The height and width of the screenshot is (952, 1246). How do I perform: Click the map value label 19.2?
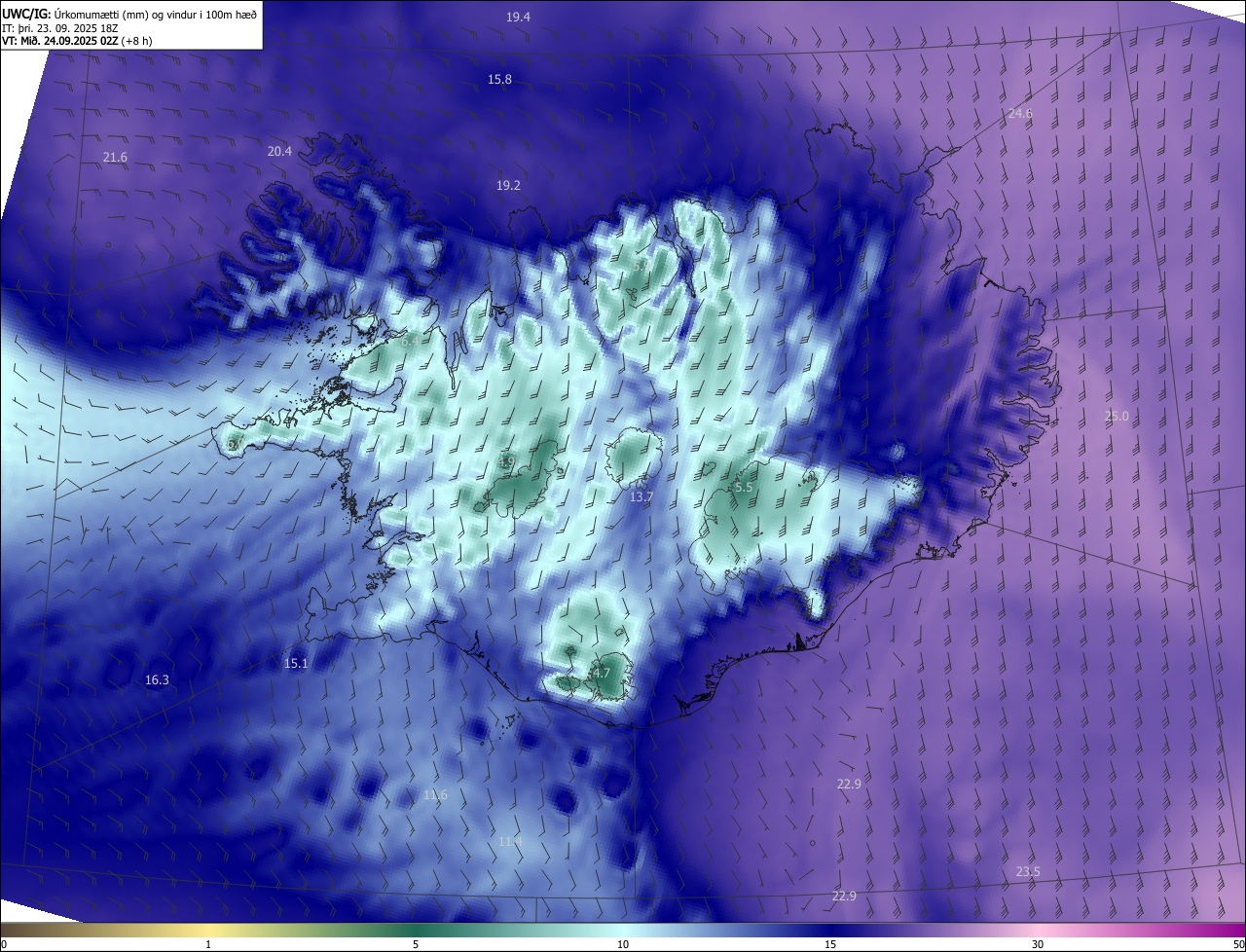[x=508, y=185]
